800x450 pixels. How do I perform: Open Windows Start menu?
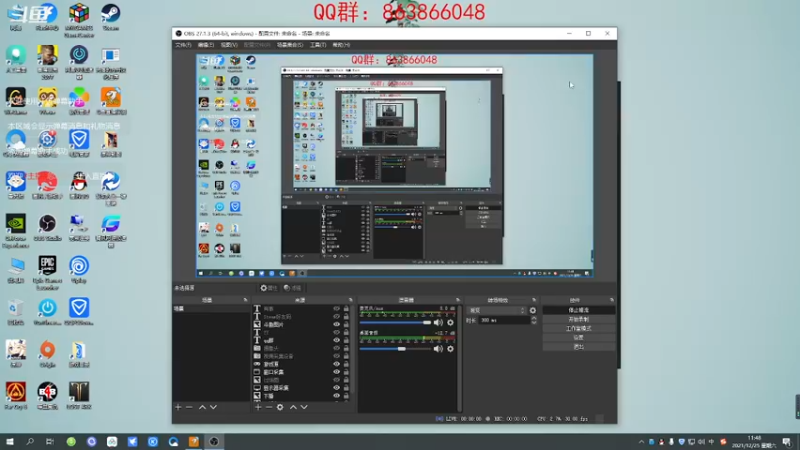coord(10,441)
